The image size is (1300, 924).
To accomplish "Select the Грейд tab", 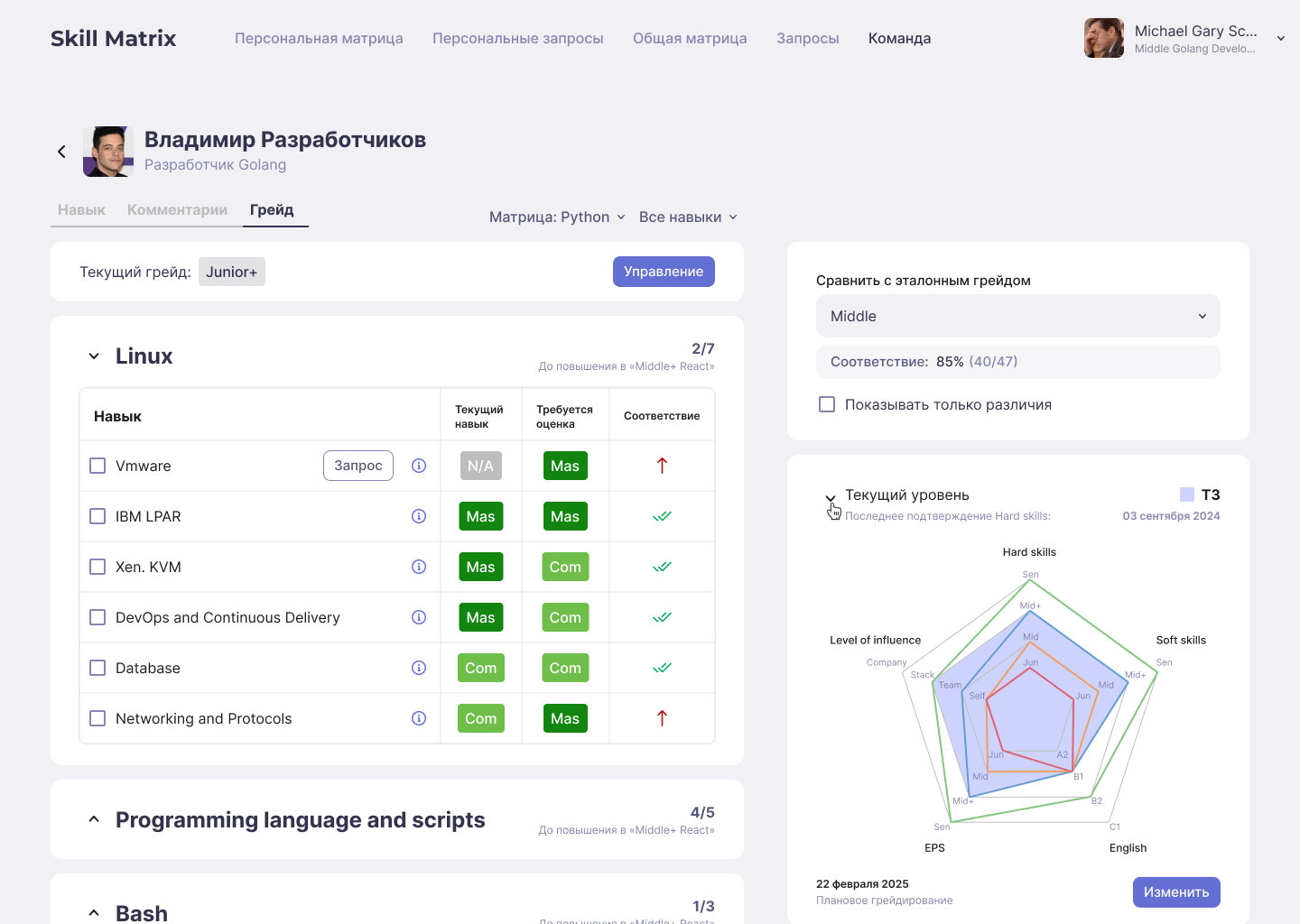I will click(272, 209).
